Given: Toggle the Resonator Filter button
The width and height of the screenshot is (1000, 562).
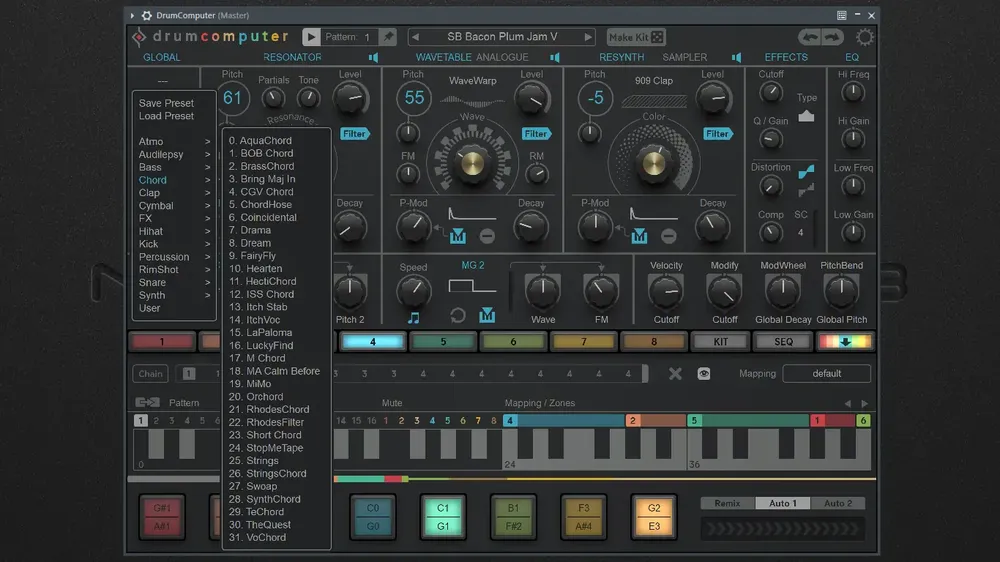Looking at the screenshot, I should pyautogui.click(x=355, y=134).
